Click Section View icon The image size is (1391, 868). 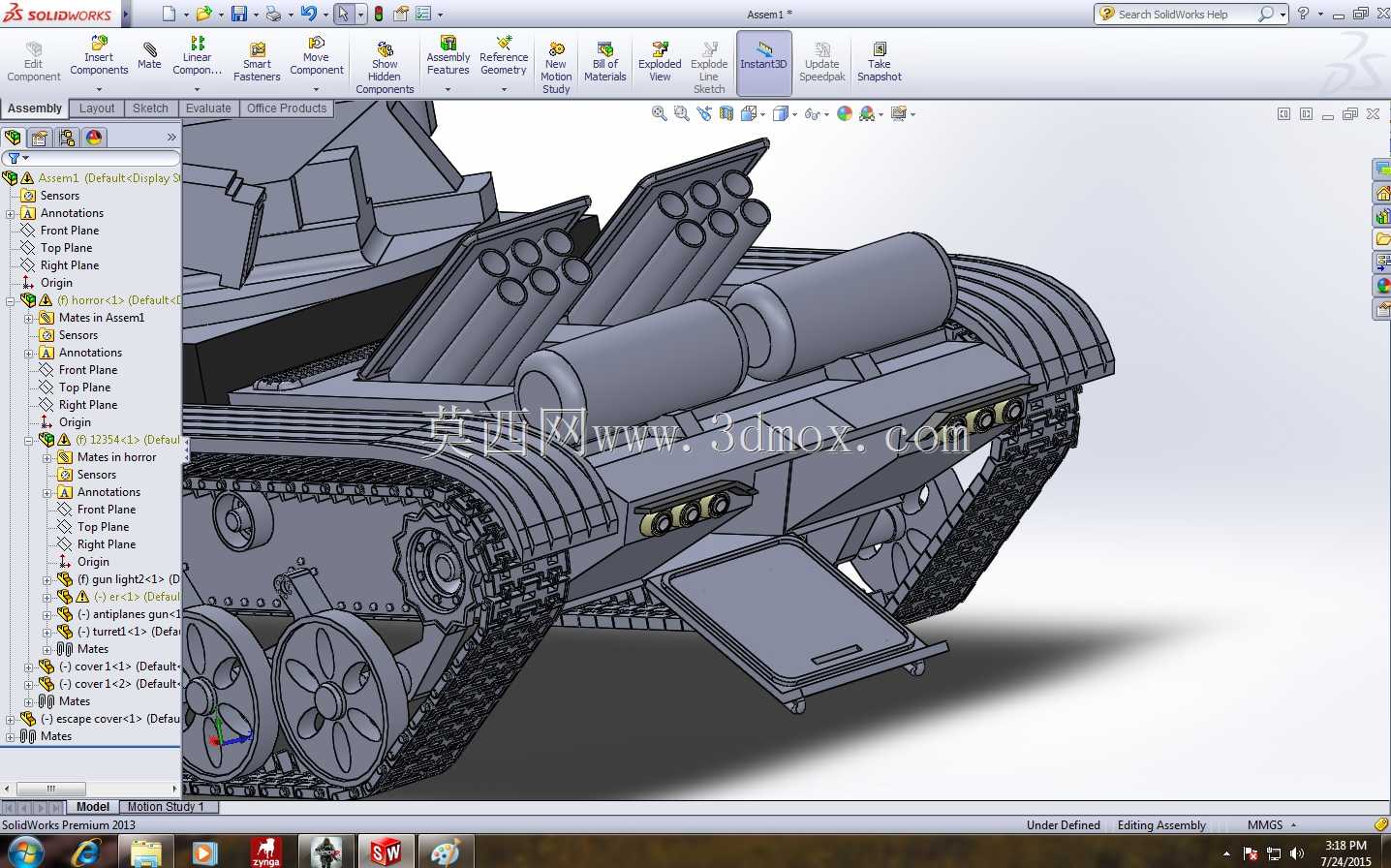726,113
